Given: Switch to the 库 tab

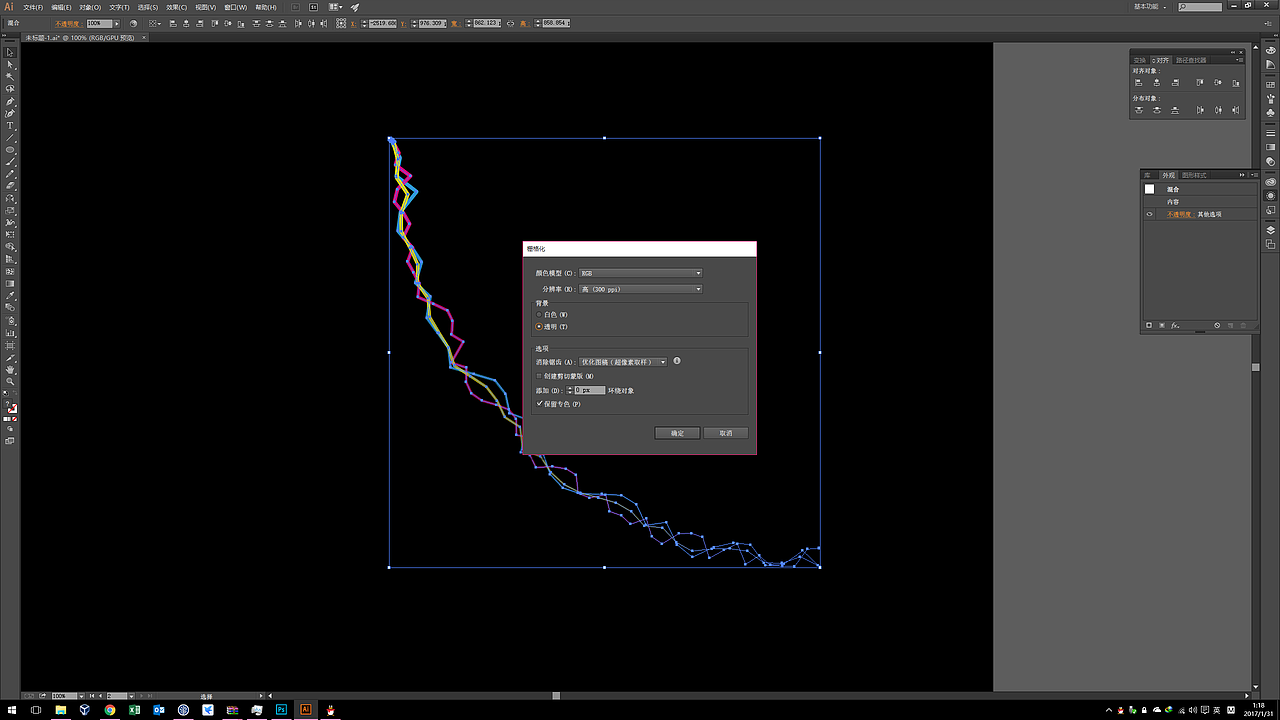Looking at the screenshot, I should click(x=1148, y=175).
